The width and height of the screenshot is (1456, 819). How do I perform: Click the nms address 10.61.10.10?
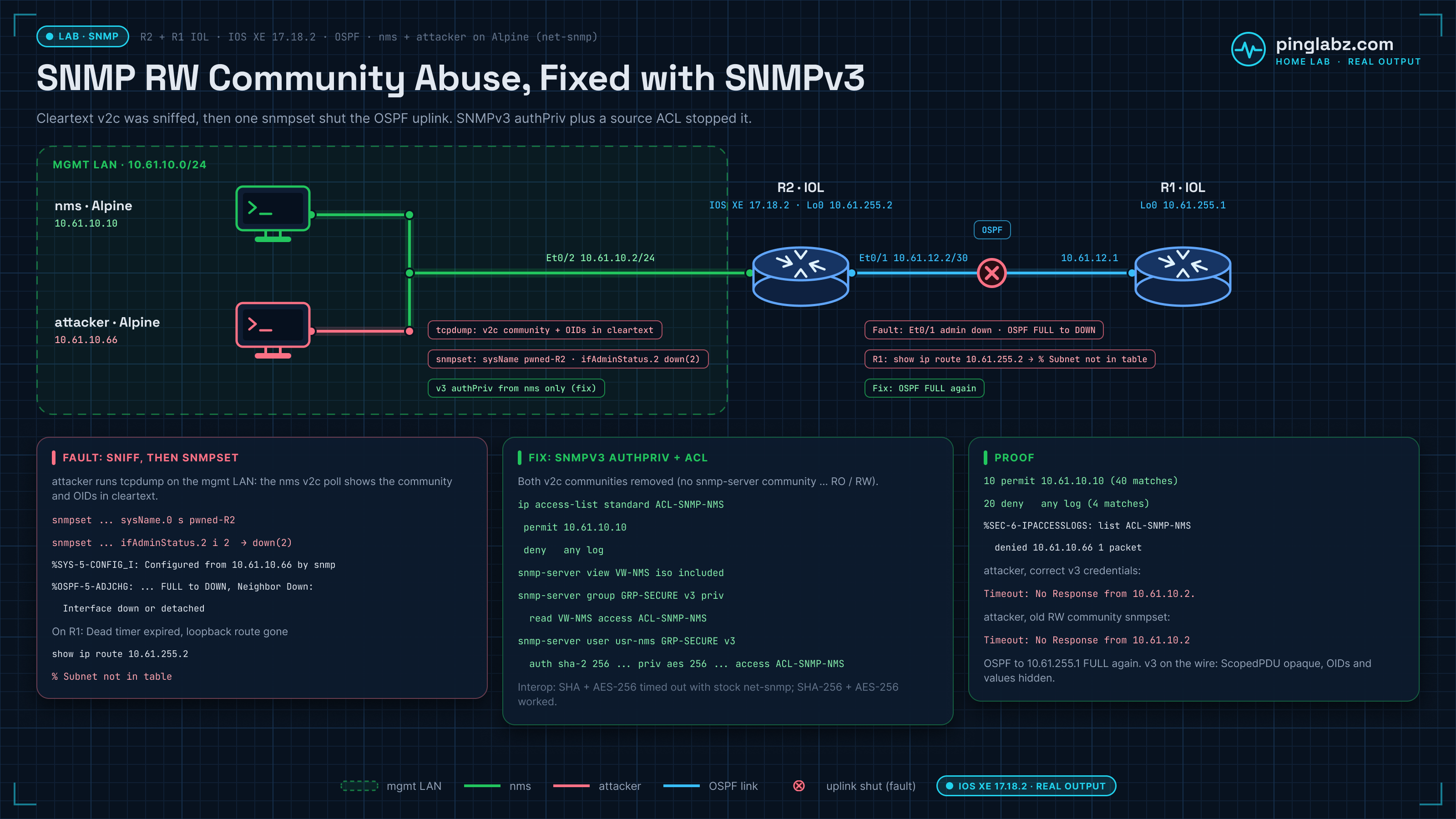pyautogui.click(x=86, y=223)
